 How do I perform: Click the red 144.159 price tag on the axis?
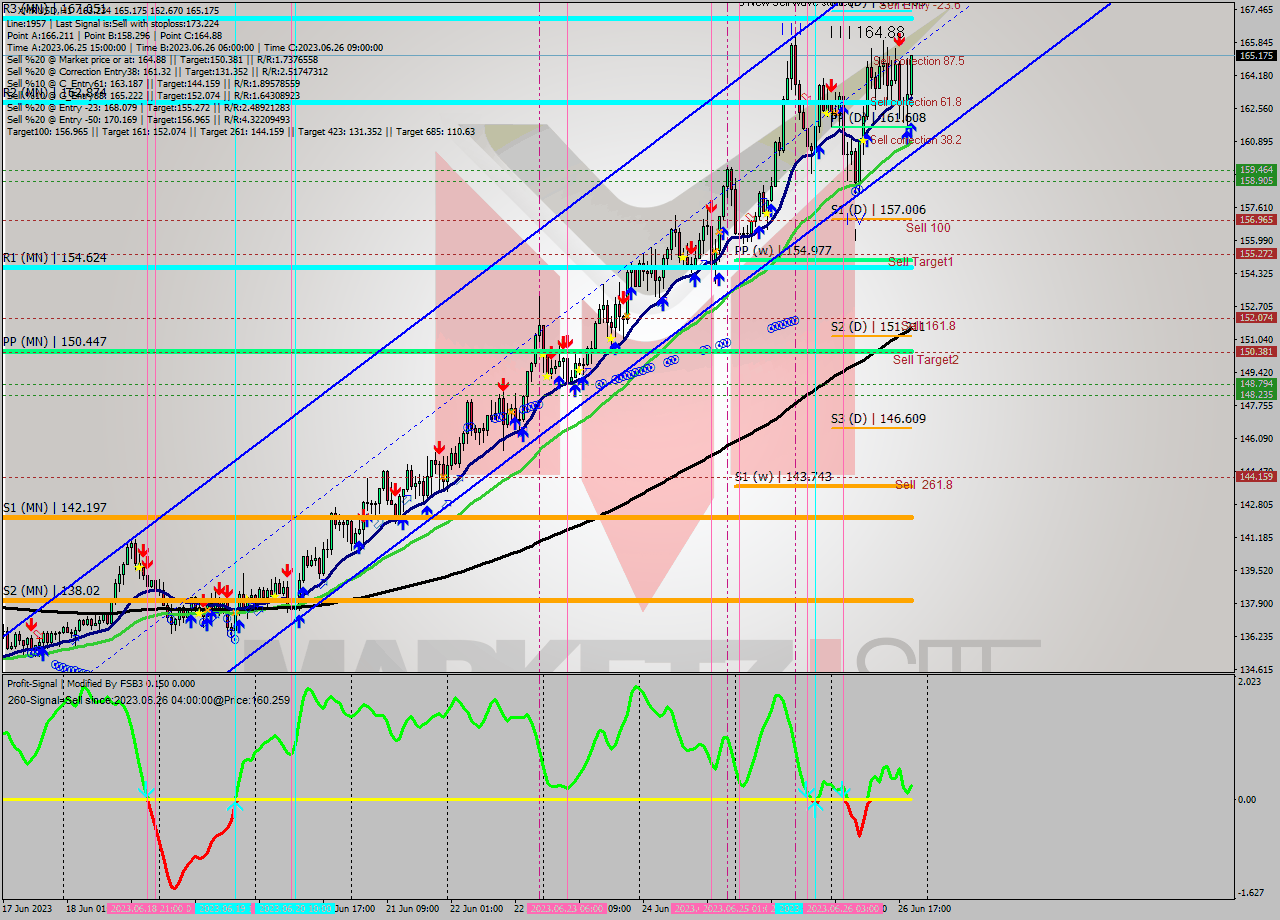tap(1255, 477)
